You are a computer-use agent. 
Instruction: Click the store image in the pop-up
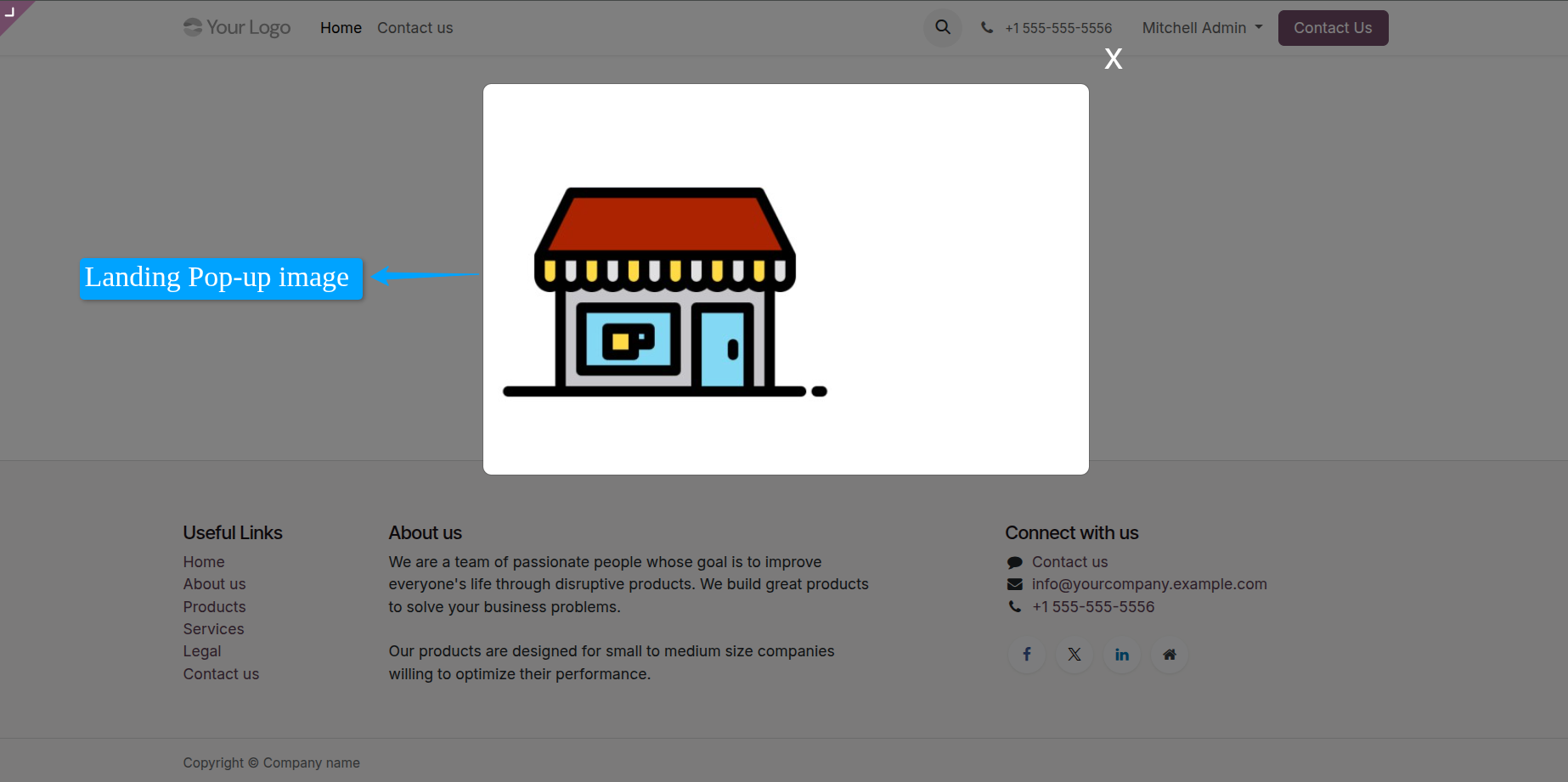[x=665, y=292]
